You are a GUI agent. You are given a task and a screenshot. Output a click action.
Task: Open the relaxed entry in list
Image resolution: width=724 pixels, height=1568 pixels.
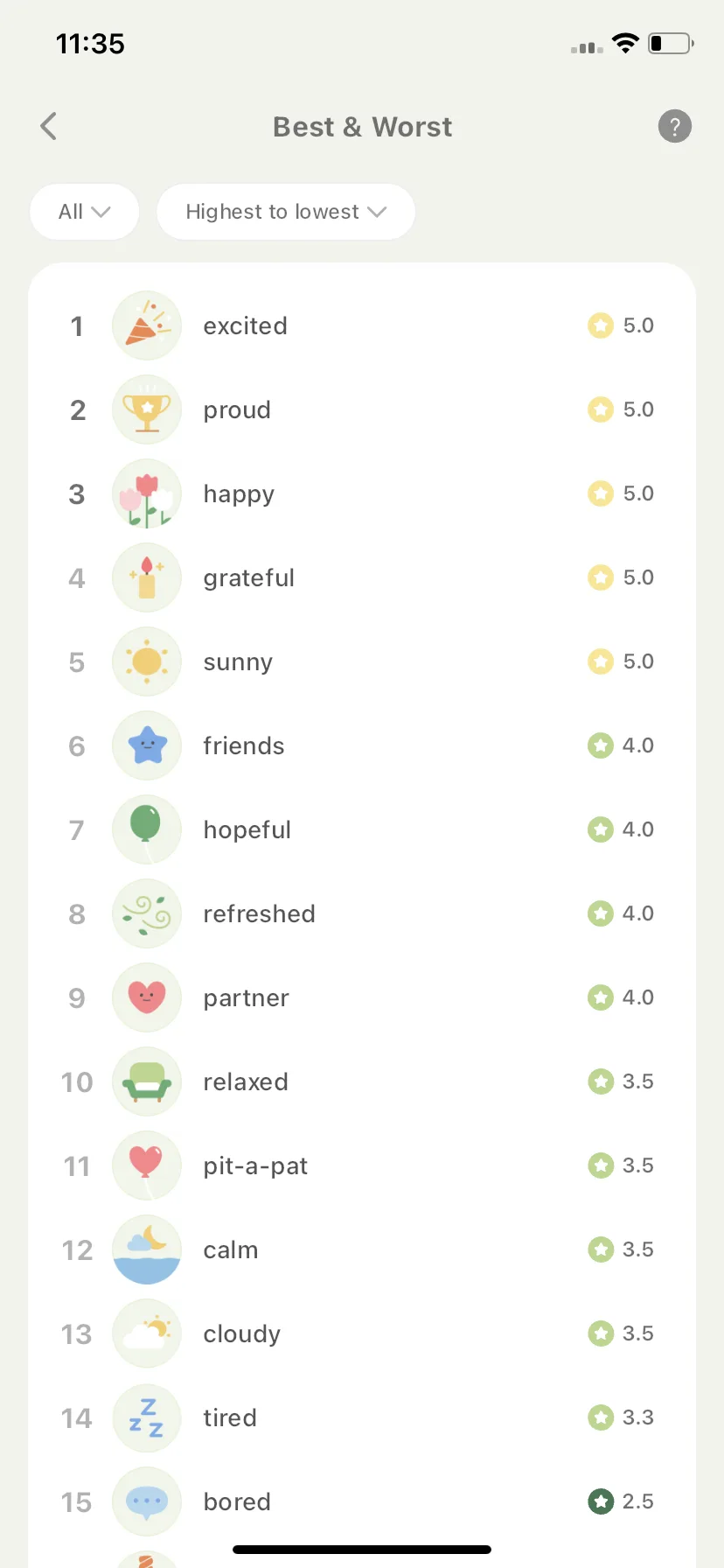[362, 1081]
